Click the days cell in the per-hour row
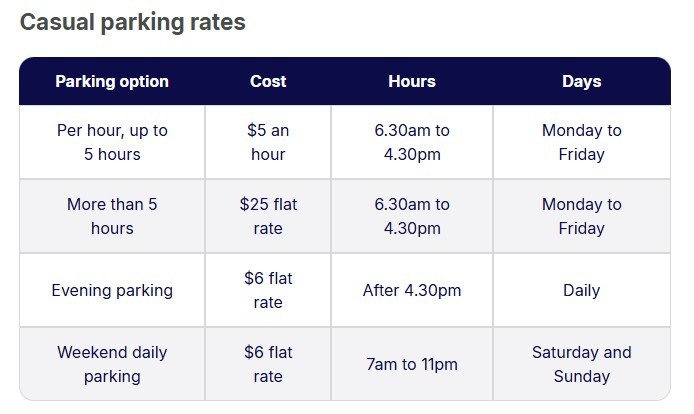The height and width of the screenshot is (414, 694). pyautogui.click(x=581, y=142)
